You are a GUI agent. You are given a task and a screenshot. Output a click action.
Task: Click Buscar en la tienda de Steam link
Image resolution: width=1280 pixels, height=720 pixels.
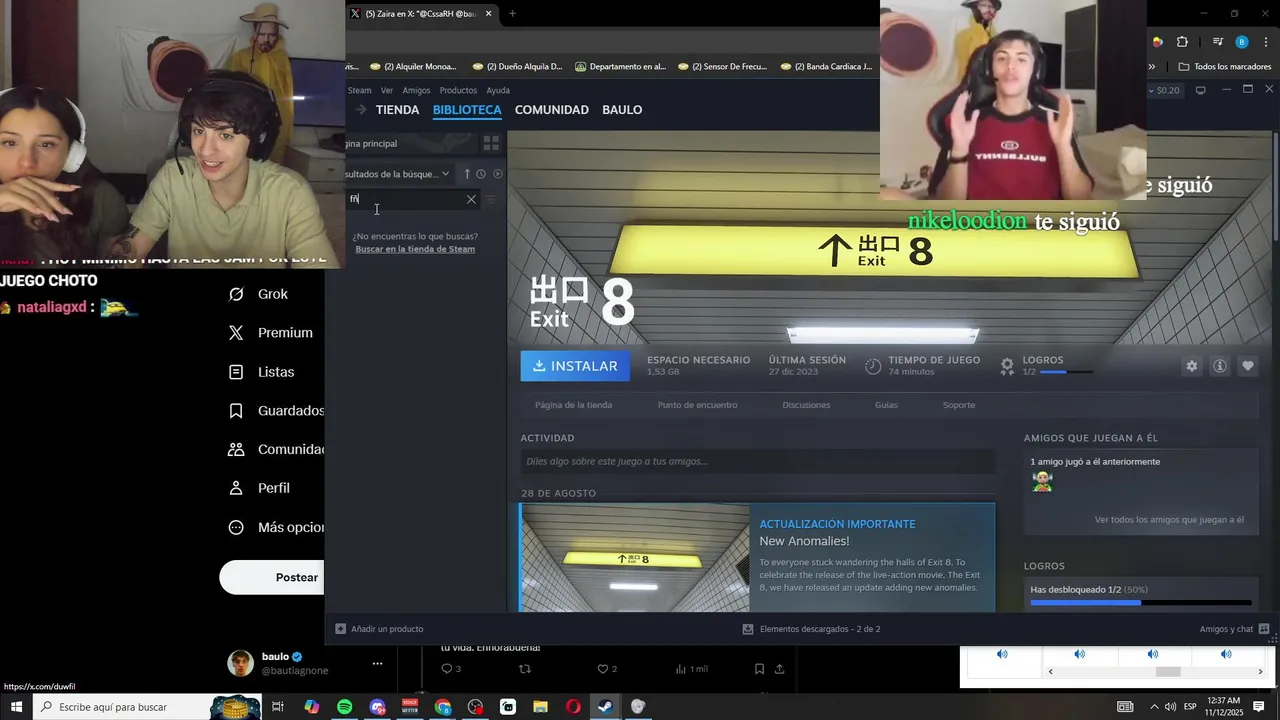415,249
